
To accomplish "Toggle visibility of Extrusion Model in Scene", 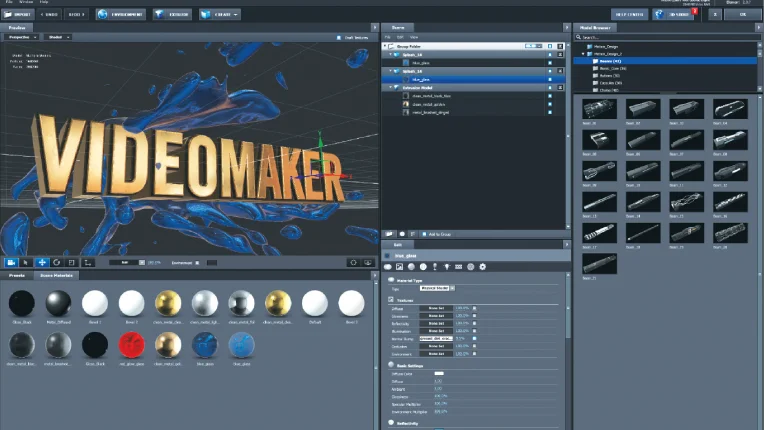I will [550, 88].
